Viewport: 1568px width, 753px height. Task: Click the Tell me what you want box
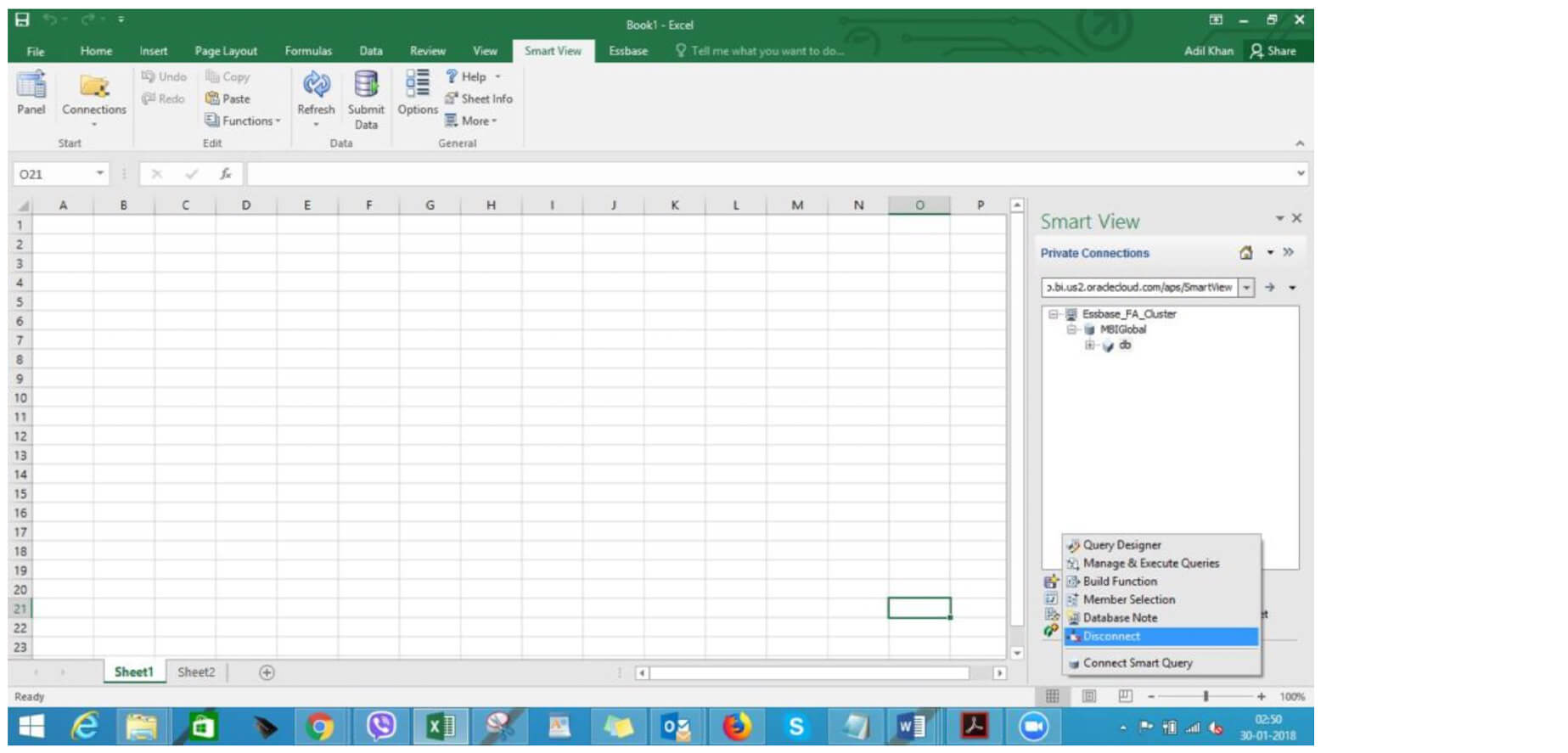pos(760,51)
